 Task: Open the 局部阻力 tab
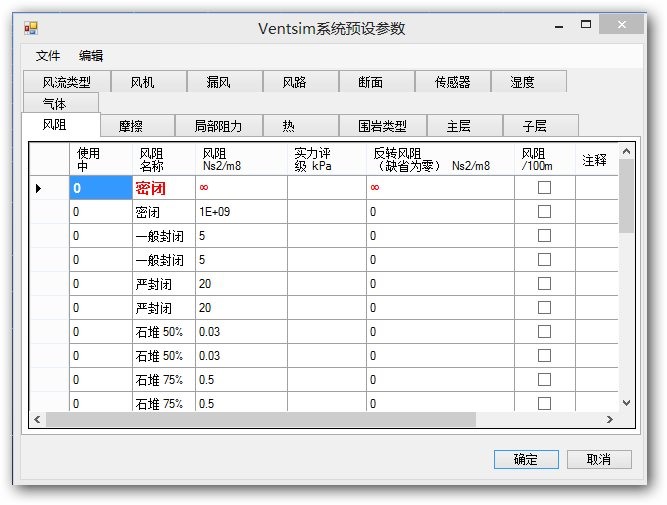click(219, 126)
